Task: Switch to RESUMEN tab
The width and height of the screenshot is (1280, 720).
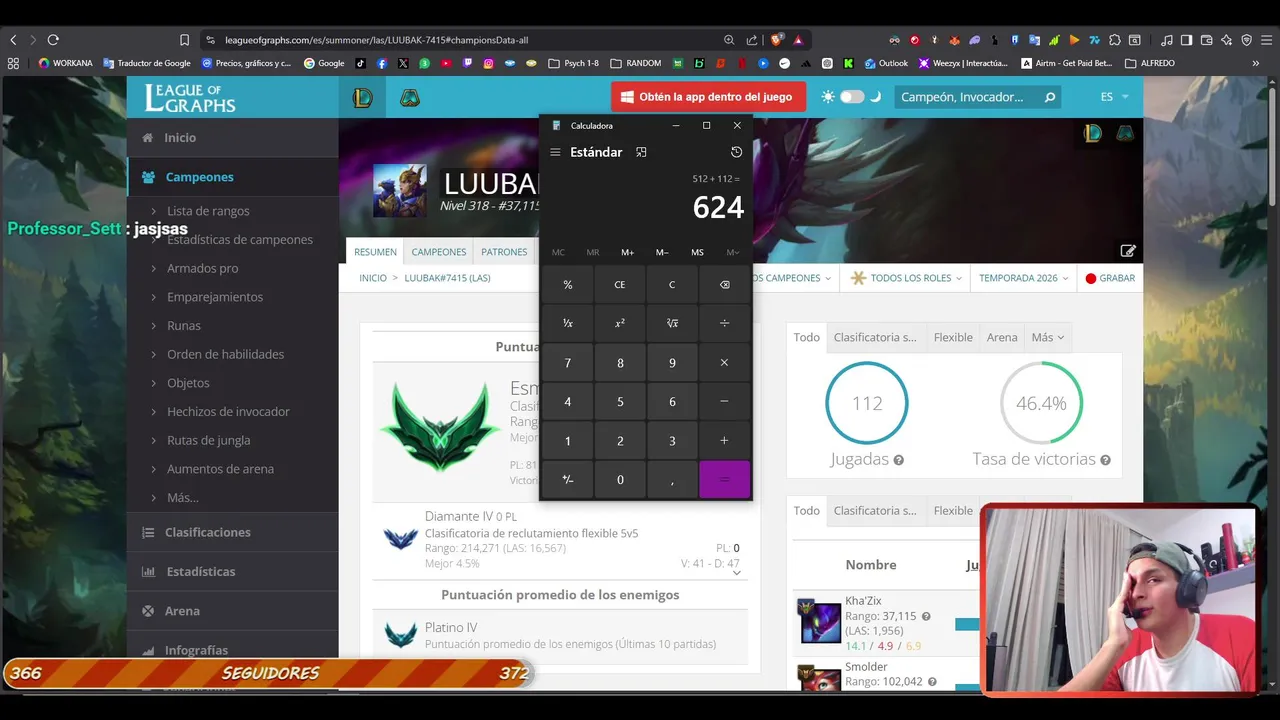Action: coord(375,252)
